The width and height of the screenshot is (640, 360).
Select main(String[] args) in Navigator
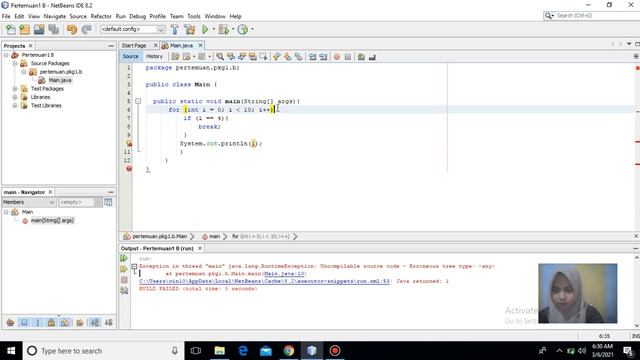point(52,220)
